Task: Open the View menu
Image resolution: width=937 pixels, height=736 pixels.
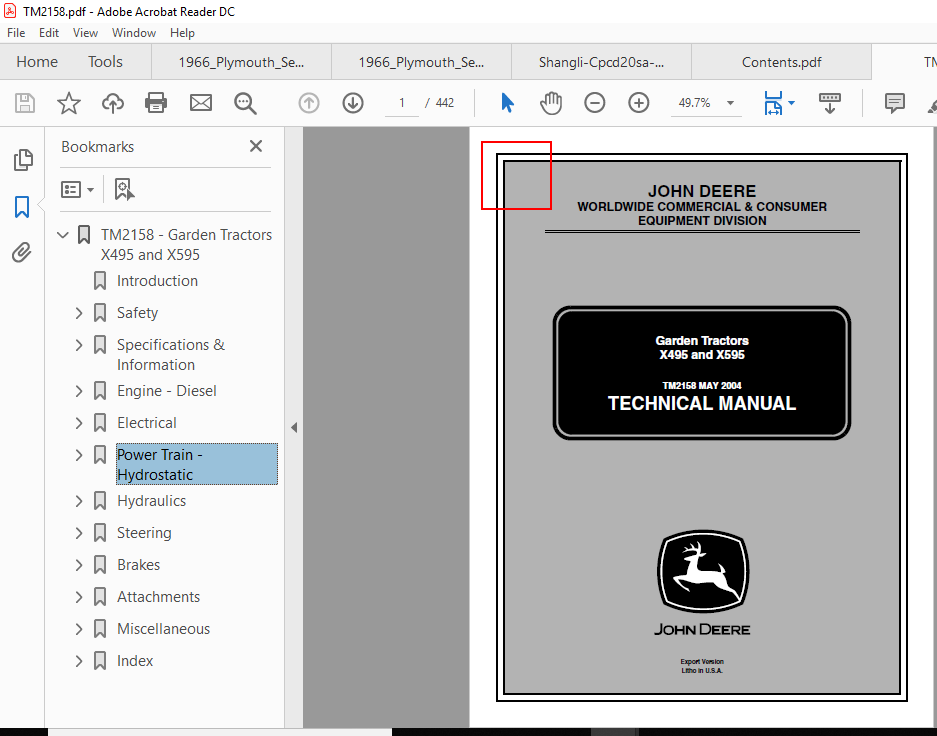Action: coord(85,33)
